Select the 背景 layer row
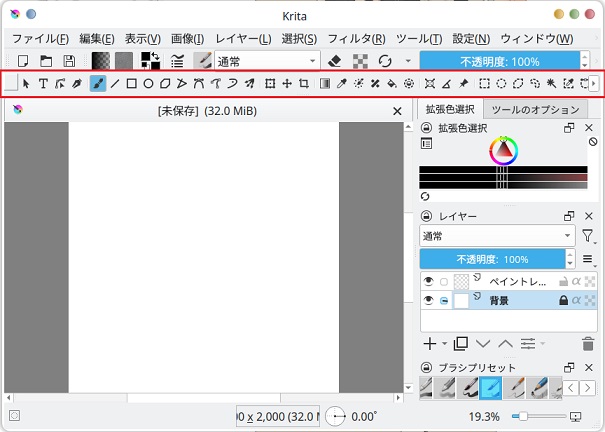This screenshot has width=605, height=432. pos(520,300)
